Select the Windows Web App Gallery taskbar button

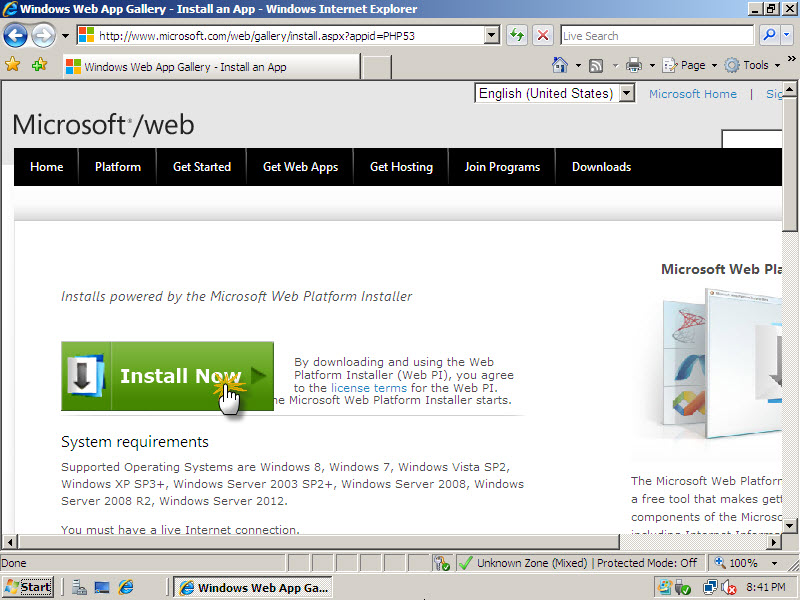(253, 588)
